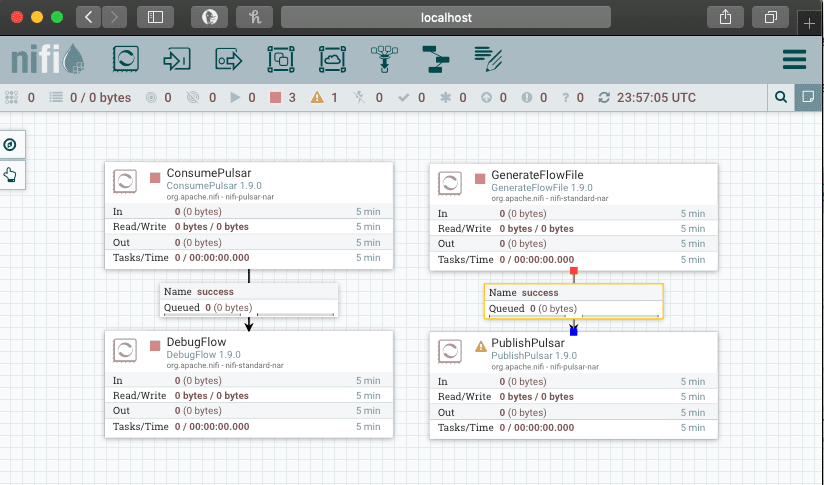The height and width of the screenshot is (485, 824).
Task: Click DebugFlow's red stopped status square
Action: click(x=155, y=346)
